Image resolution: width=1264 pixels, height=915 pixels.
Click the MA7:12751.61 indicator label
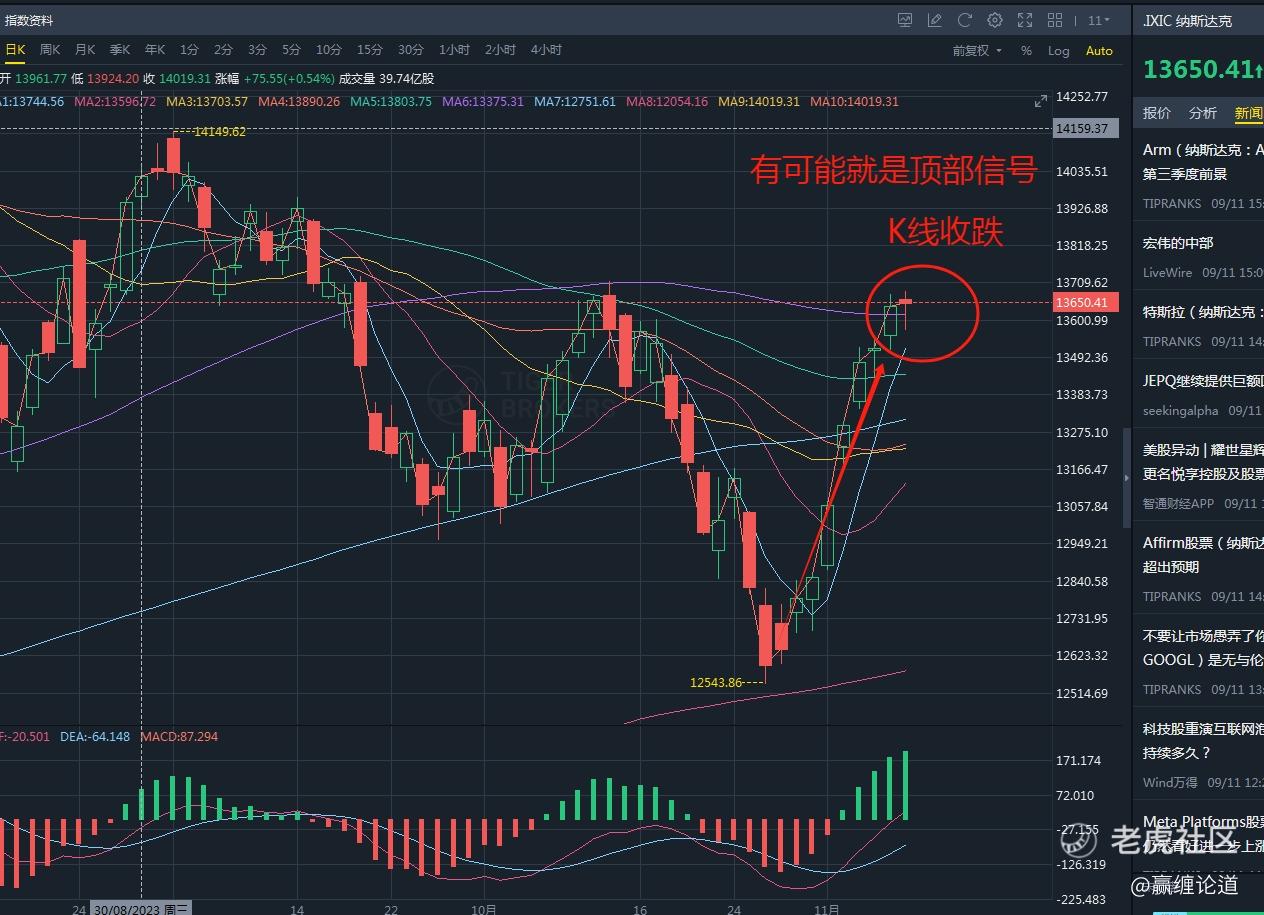tap(575, 102)
